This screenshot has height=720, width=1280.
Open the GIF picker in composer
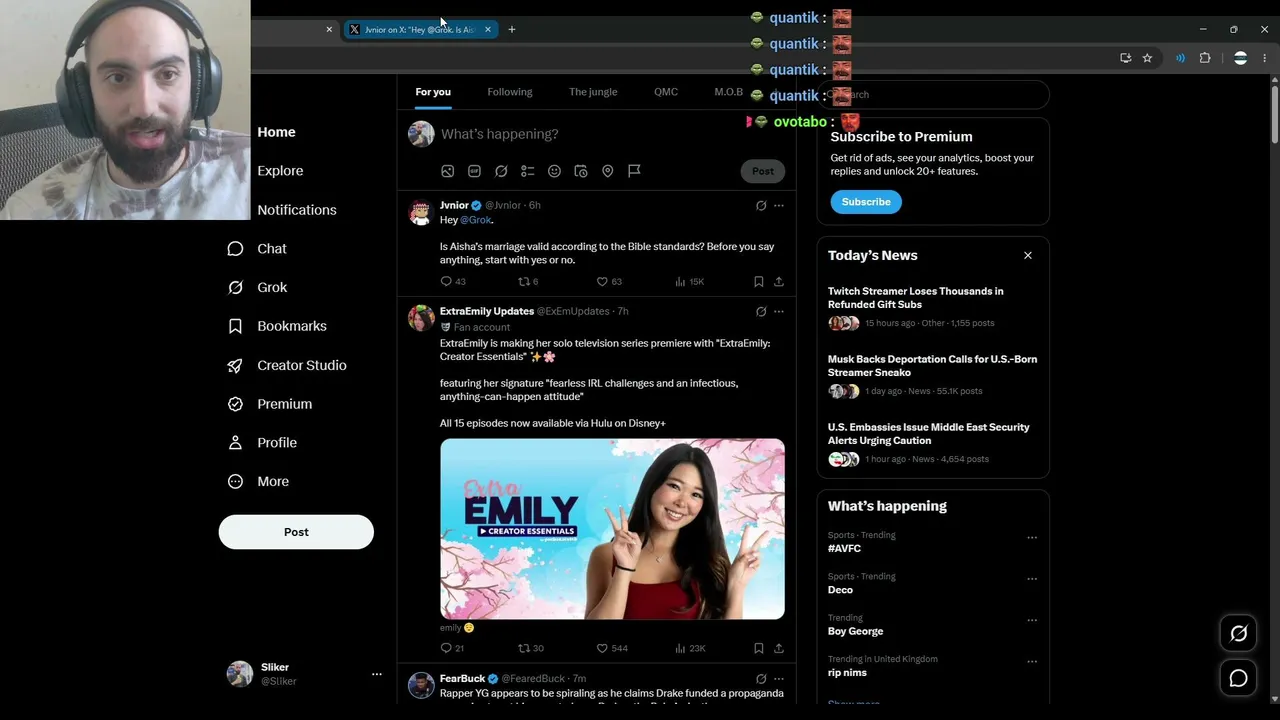(474, 171)
